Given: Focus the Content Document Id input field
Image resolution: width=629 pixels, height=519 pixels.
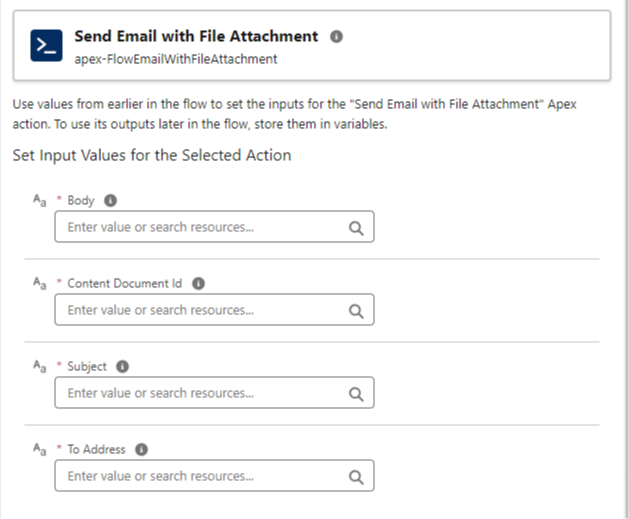Looking at the screenshot, I should [x=200, y=310].
